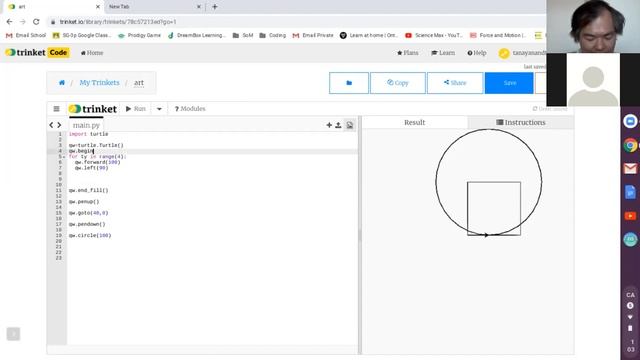Click the Share button
640x360 pixels.
click(455, 83)
